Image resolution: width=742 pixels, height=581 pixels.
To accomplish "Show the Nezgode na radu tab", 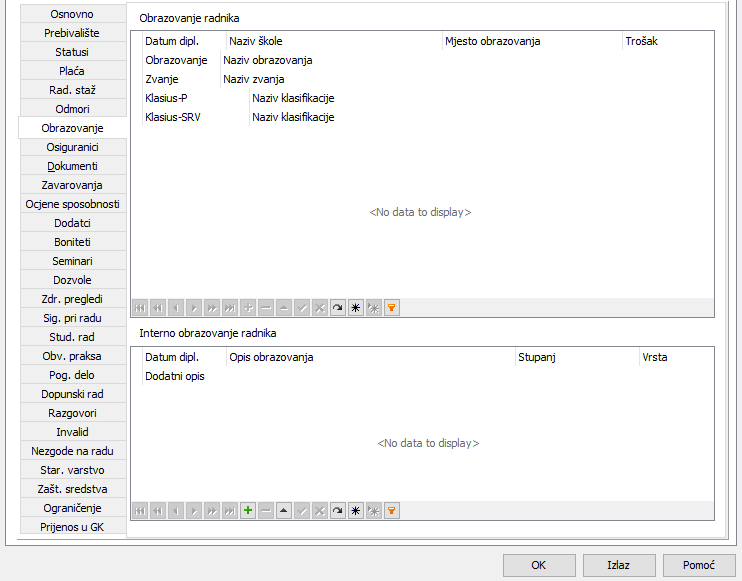I will click(72, 451).
